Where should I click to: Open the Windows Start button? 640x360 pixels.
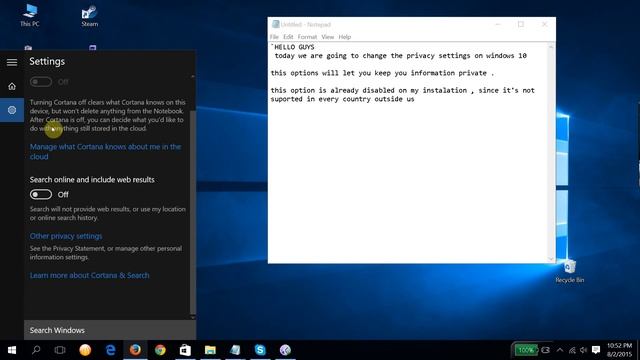pyautogui.click(x=12, y=350)
